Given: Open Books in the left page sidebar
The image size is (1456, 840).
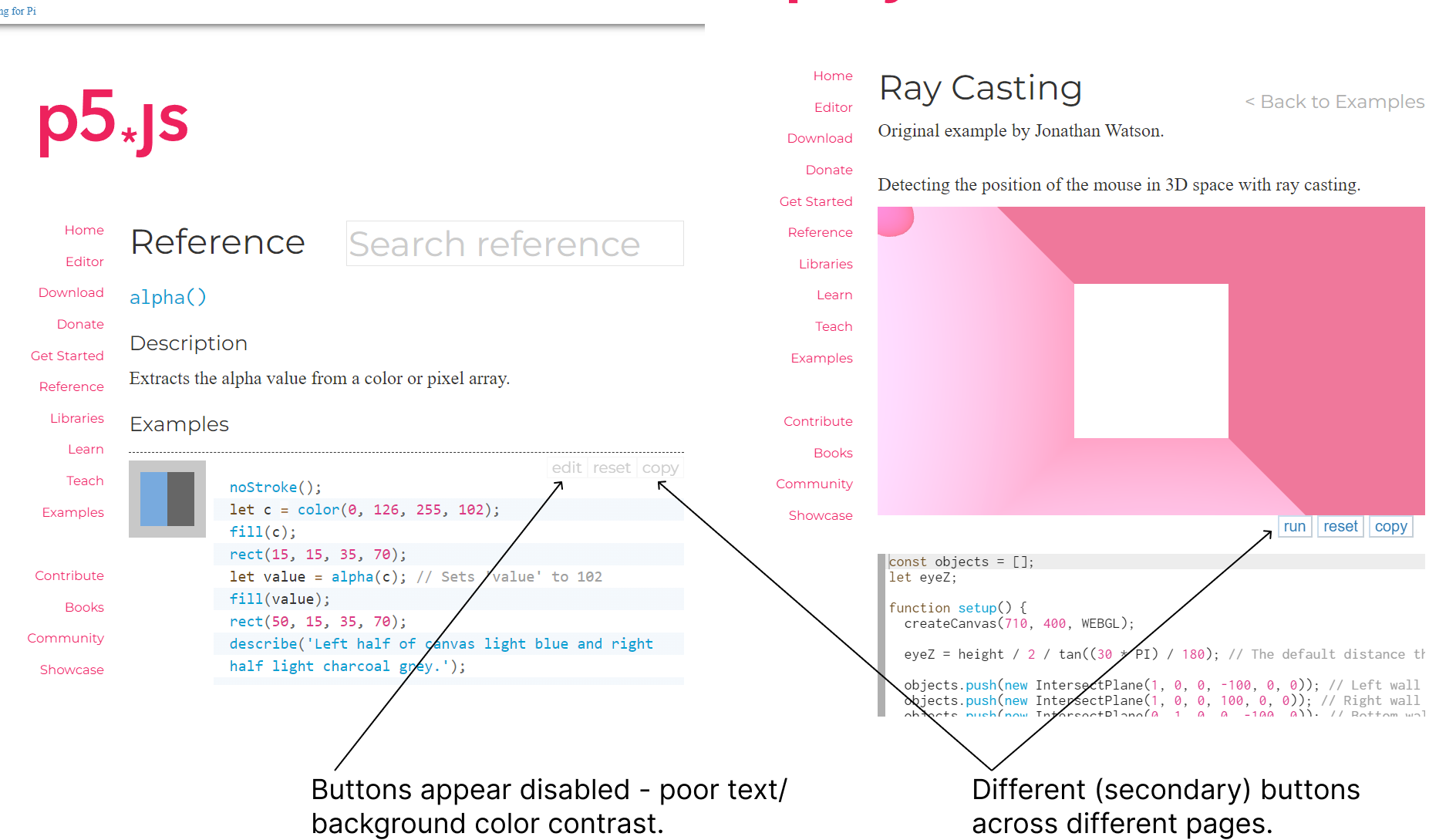Looking at the screenshot, I should click(84, 607).
